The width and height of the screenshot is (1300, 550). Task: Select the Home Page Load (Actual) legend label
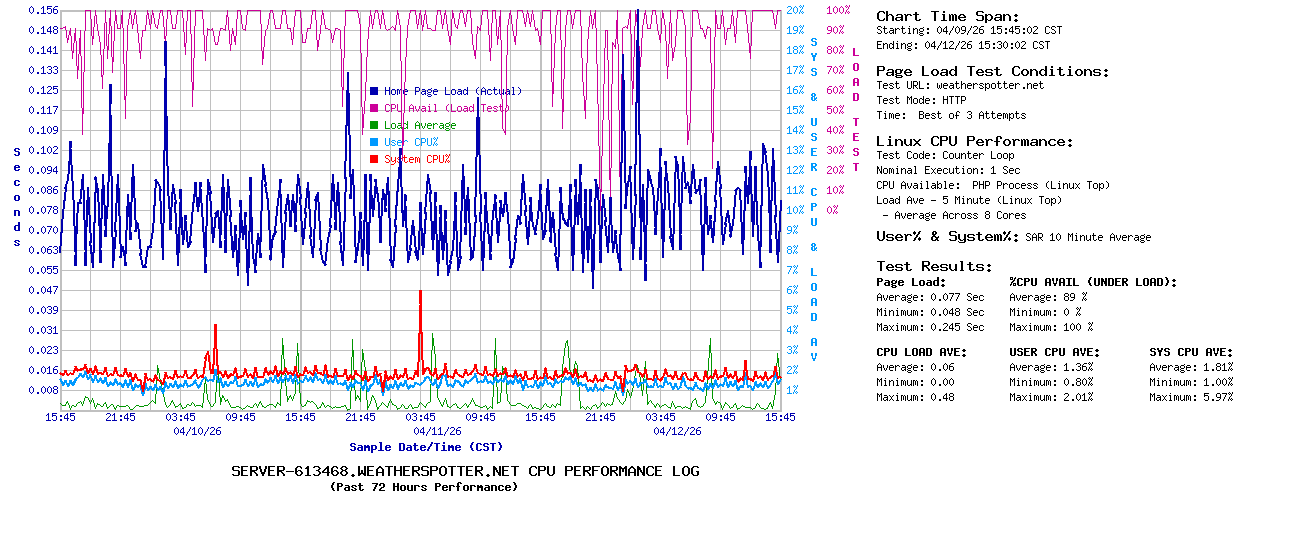click(x=452, y=91)
